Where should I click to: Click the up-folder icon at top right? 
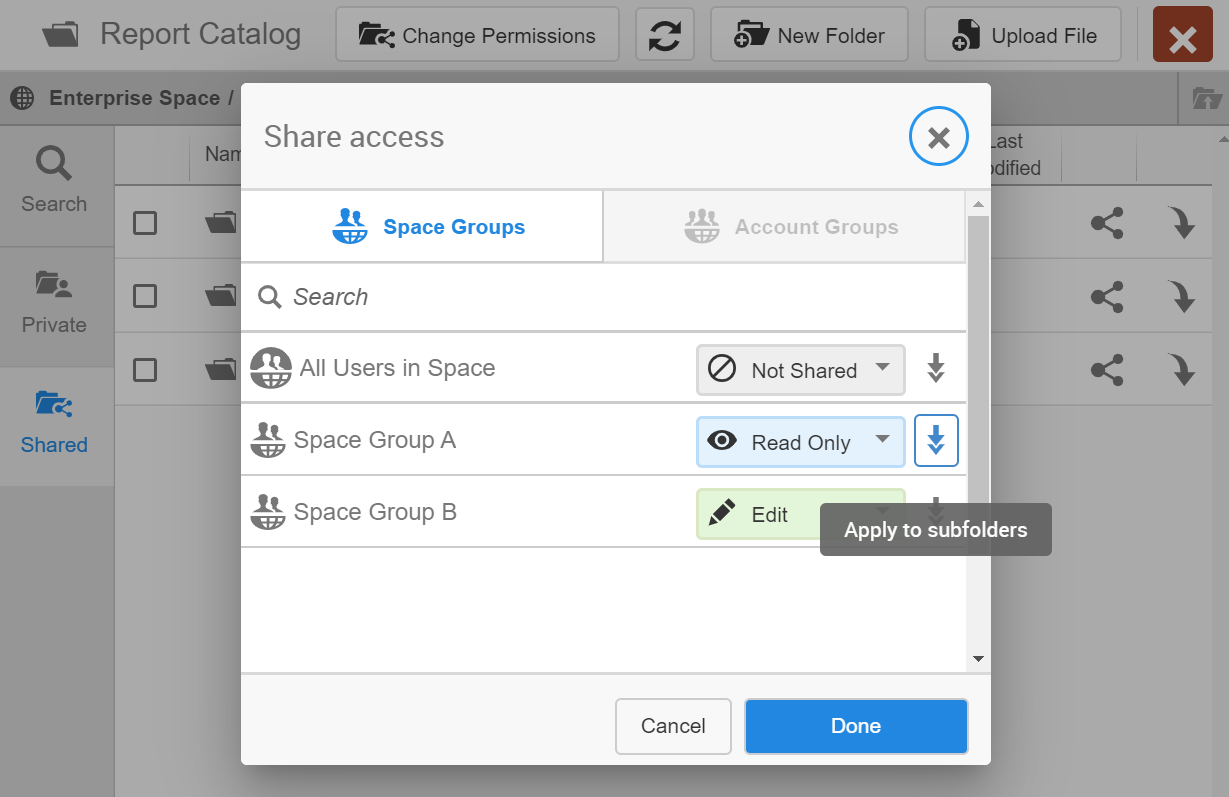pyautogui.click(x=1206, y=98)
